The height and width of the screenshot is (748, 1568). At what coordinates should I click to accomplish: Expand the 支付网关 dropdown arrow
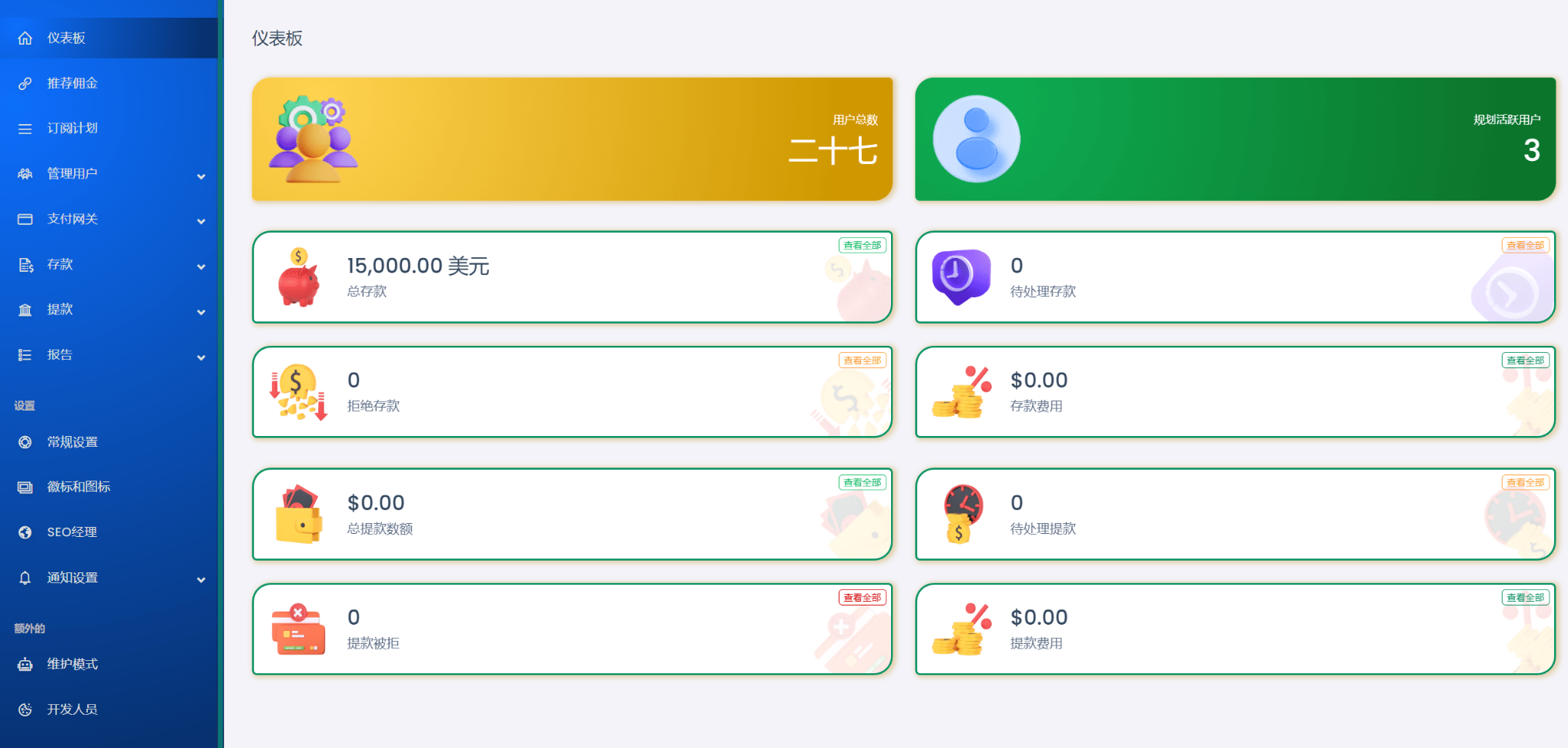[x=201, y=222]
